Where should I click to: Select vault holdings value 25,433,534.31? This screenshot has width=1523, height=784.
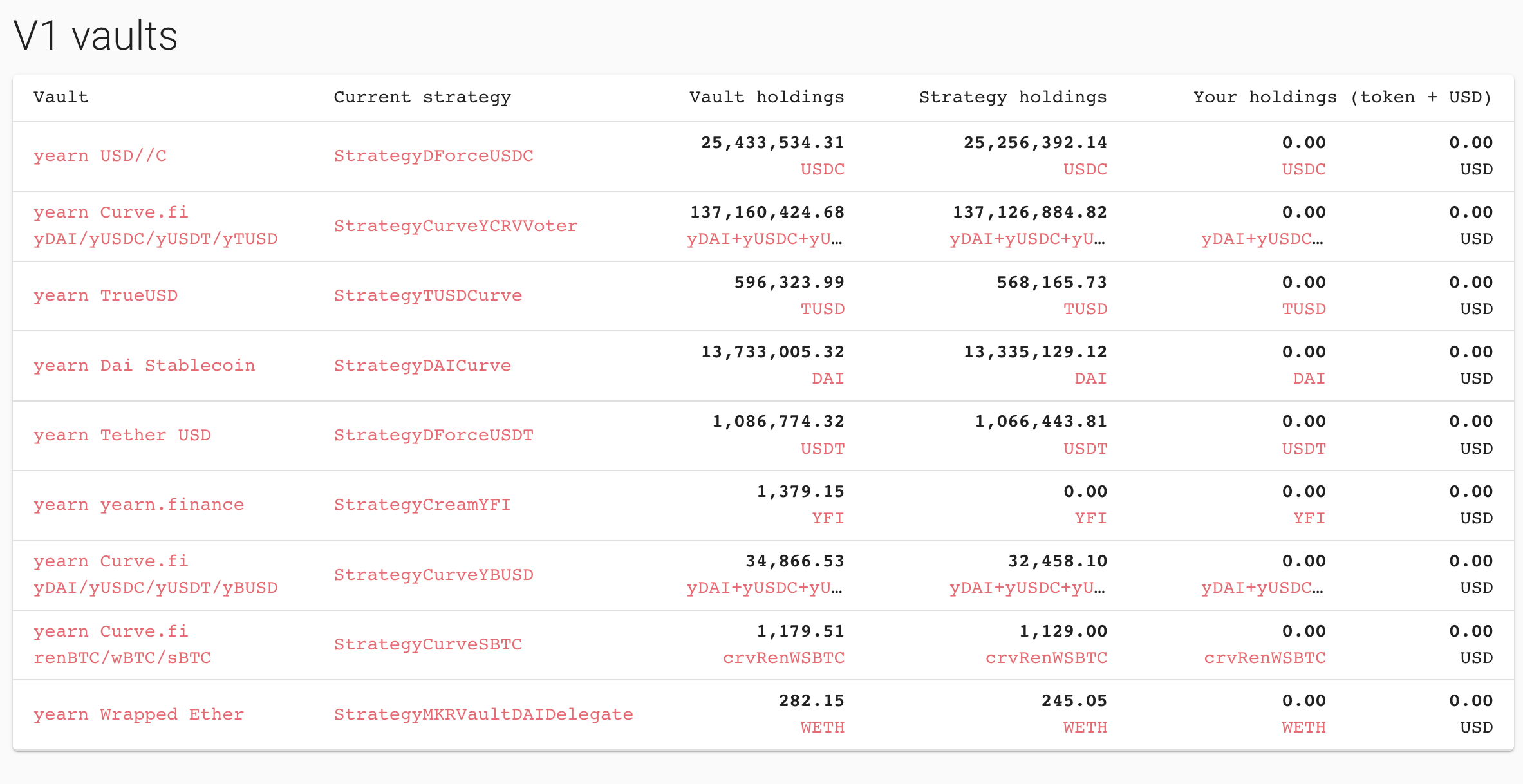[772, 143]
